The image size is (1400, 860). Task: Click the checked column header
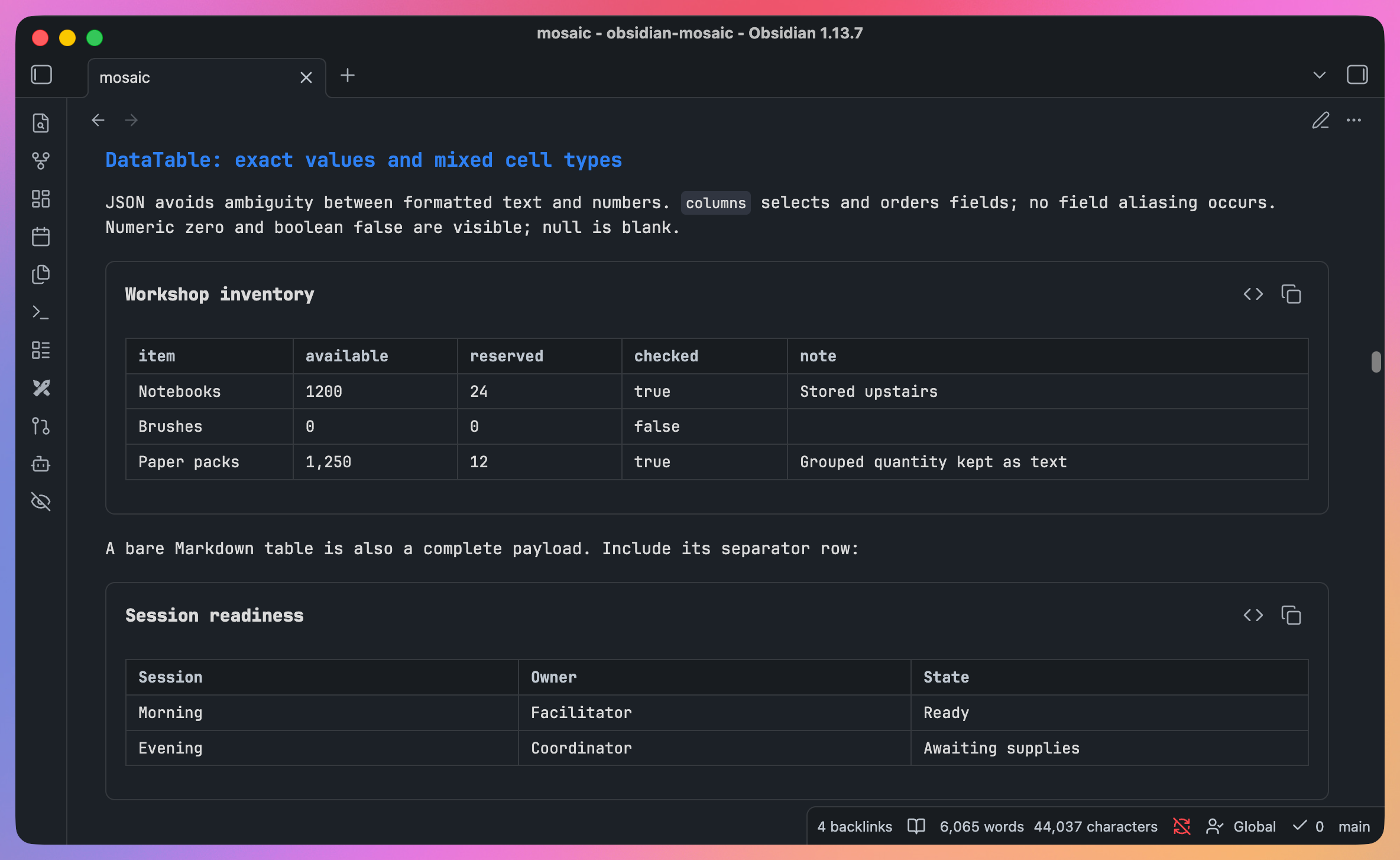704,356
